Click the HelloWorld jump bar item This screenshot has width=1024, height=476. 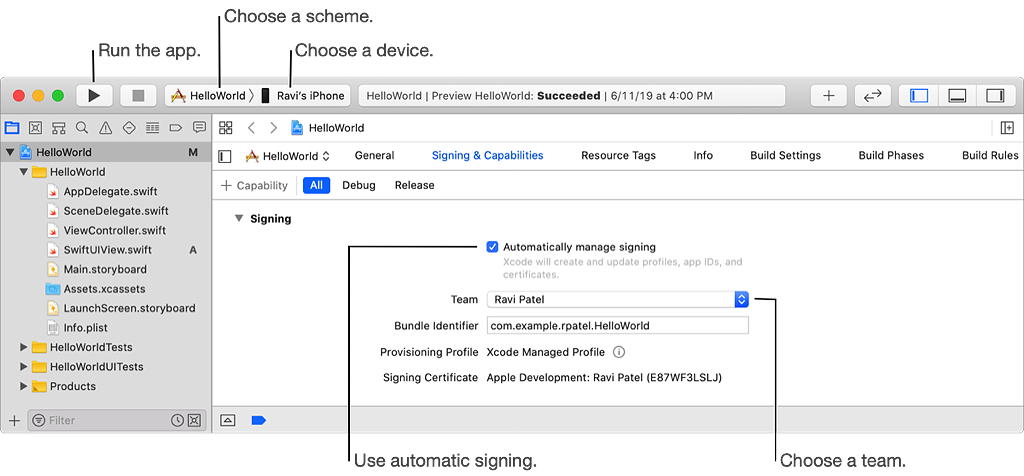[328, 127]
